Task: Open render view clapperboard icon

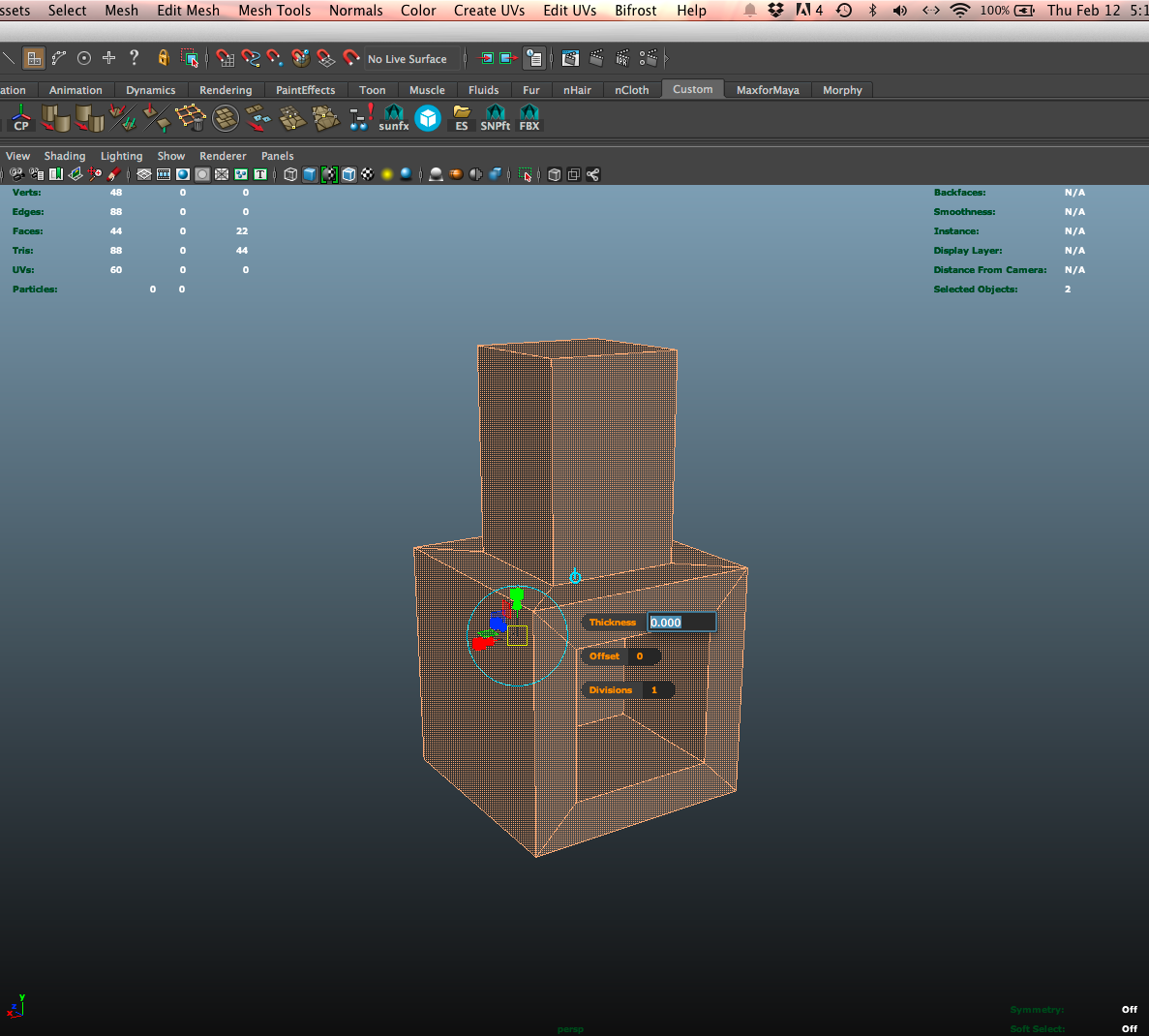Action: coord(571,59)
